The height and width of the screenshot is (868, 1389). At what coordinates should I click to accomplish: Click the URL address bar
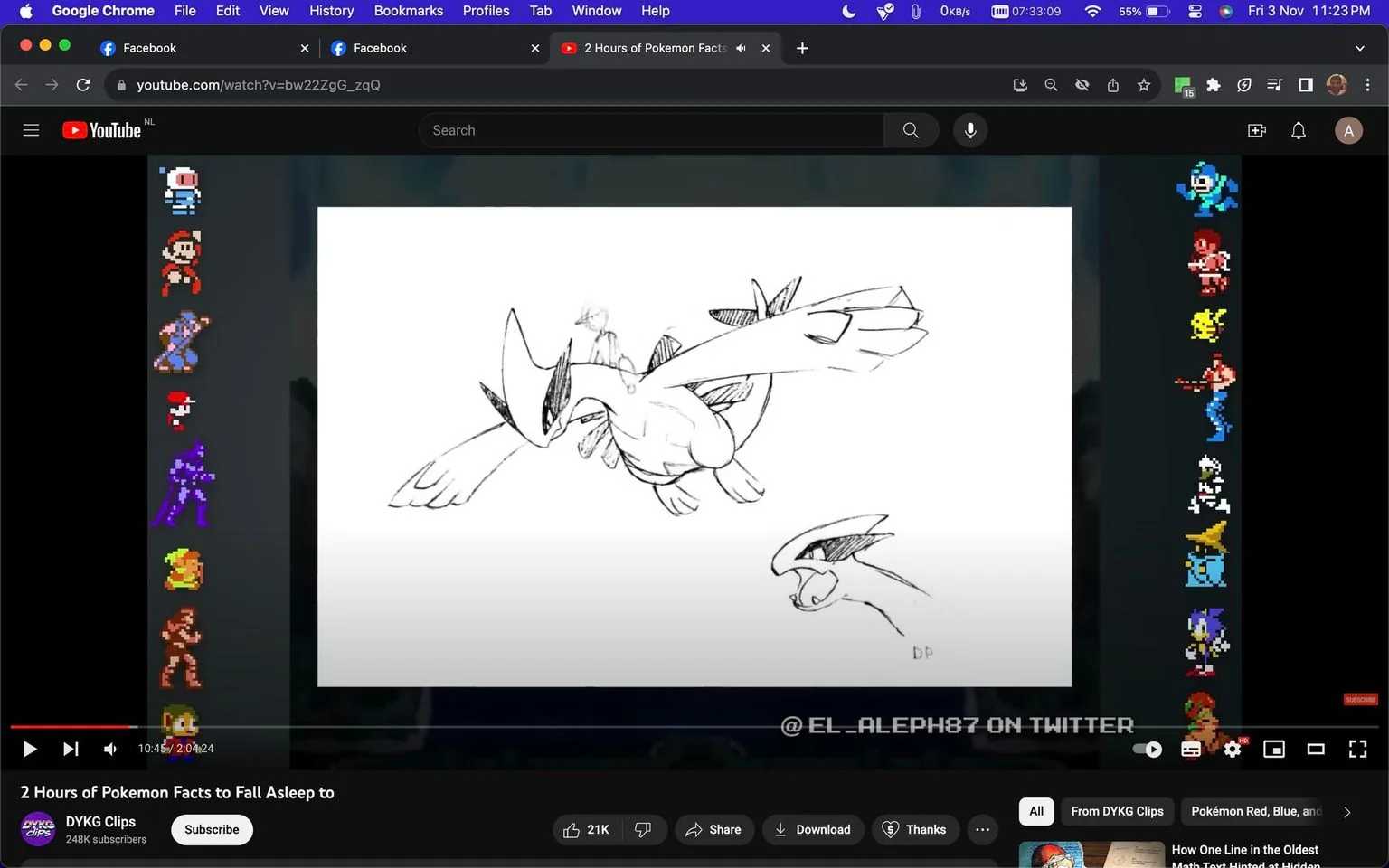[x=561, y=85]
